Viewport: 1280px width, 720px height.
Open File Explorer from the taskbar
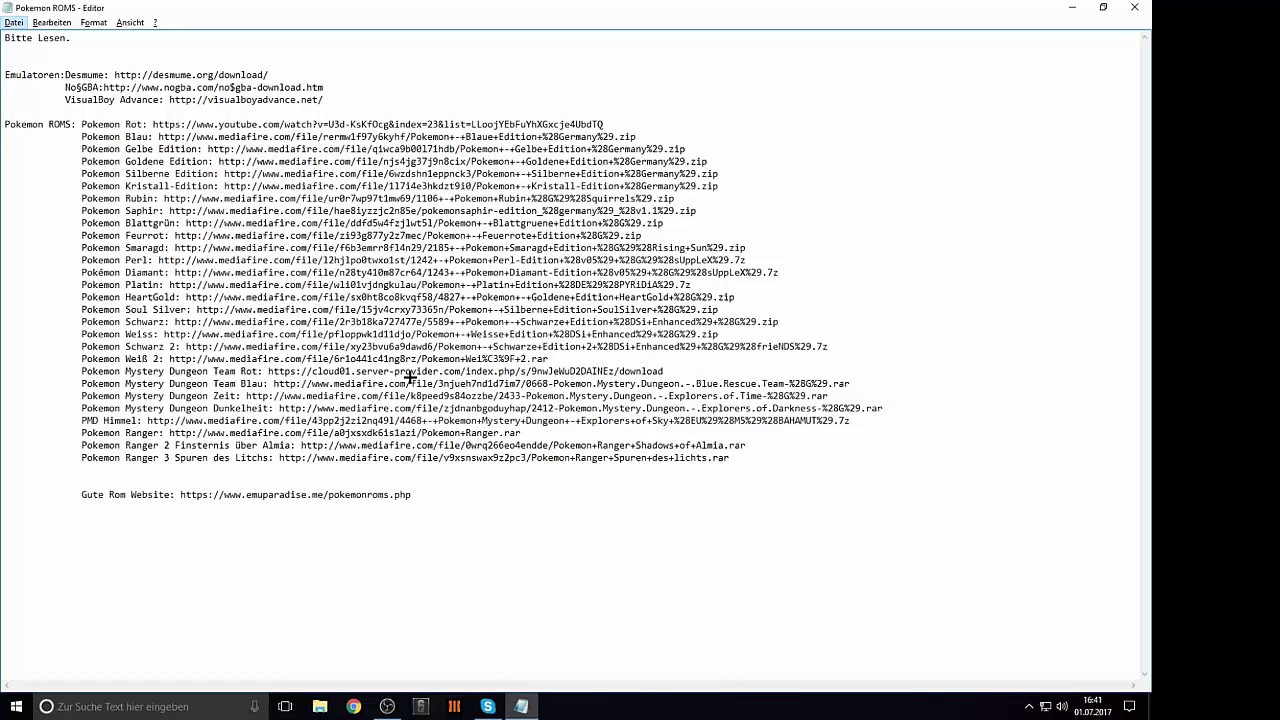pos(320,706)
